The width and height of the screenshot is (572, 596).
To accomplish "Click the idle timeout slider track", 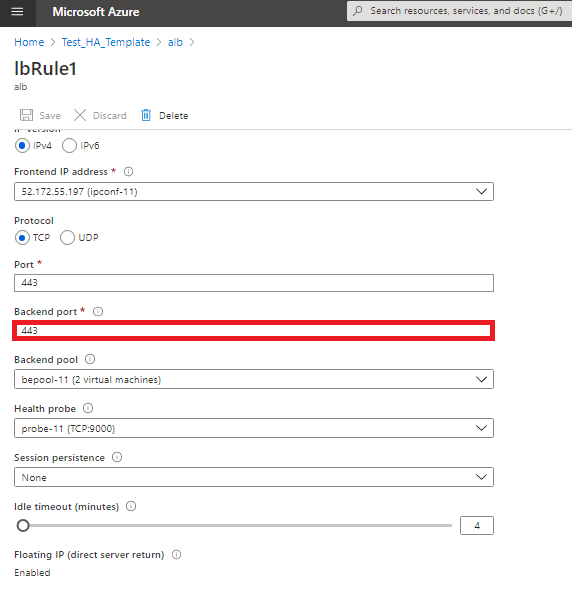I will [240, 526].
